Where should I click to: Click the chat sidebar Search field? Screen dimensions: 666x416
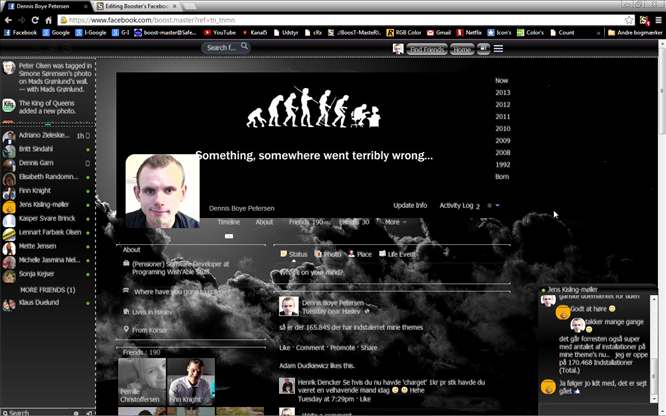click(x=36, y=413)
